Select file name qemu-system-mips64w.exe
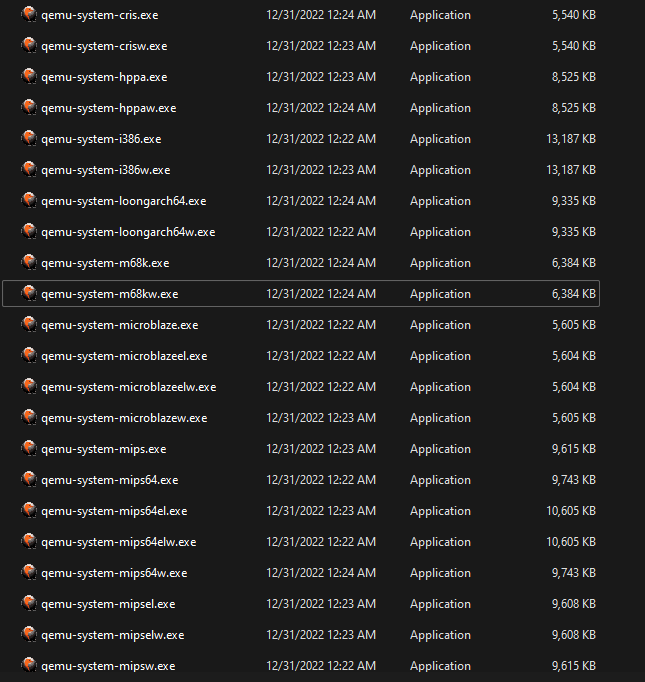 [x=114, y=573]
